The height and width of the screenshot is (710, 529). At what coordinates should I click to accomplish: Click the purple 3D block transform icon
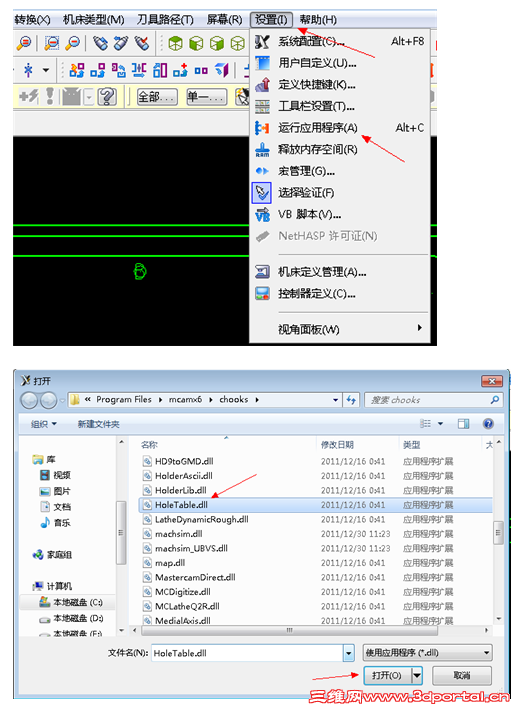tap(221, 70)
